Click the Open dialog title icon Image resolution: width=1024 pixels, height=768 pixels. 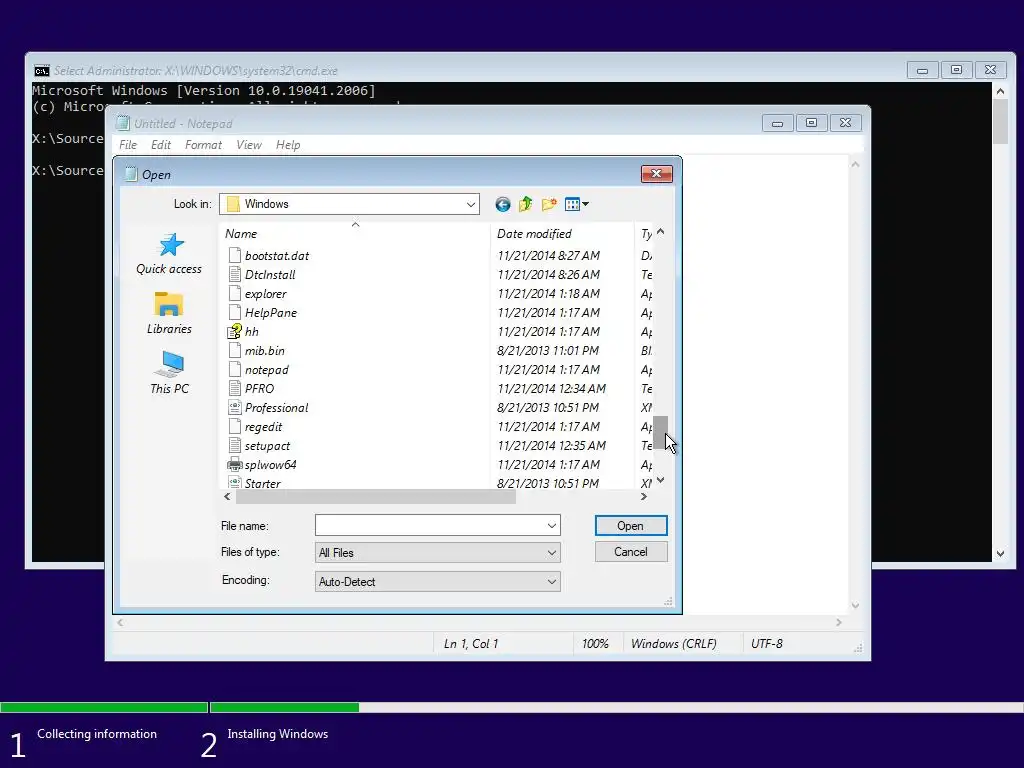pyautogui.click(x=131, y=174)
